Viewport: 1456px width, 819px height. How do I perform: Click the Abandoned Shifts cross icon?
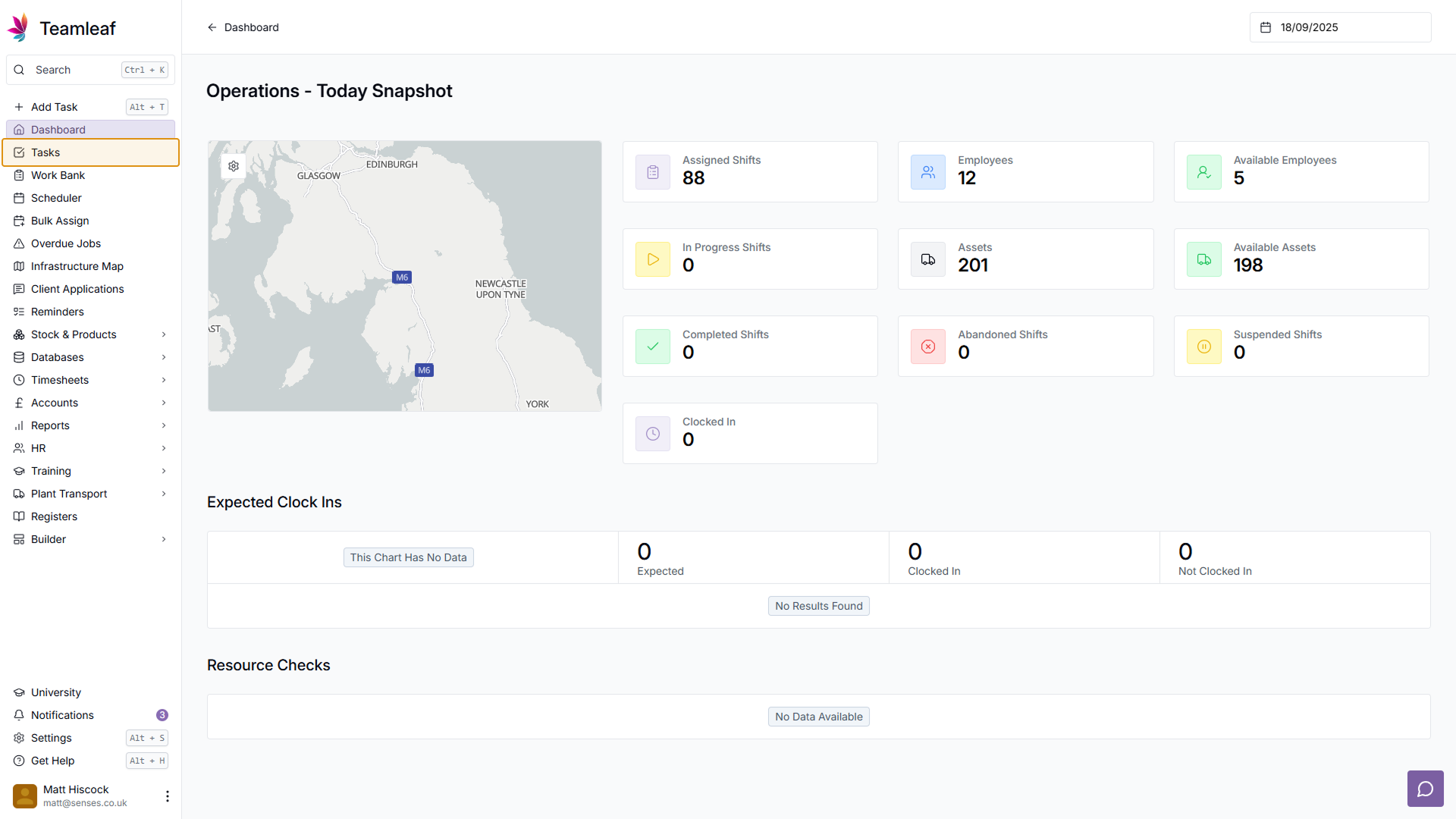(927, 347)
